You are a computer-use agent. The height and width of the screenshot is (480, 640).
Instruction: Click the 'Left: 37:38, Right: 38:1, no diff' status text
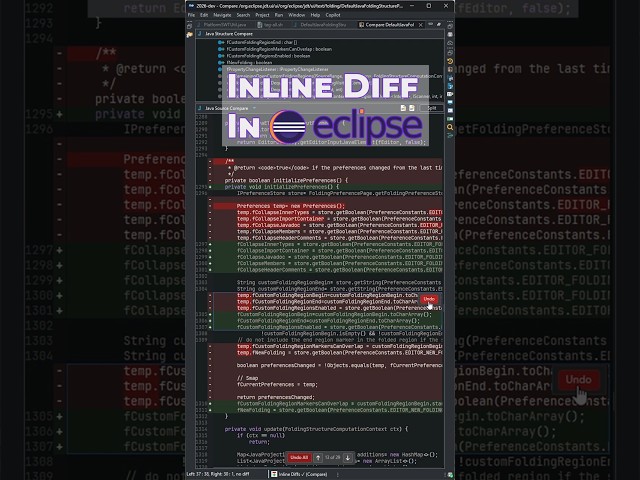(x=218, y=474)
